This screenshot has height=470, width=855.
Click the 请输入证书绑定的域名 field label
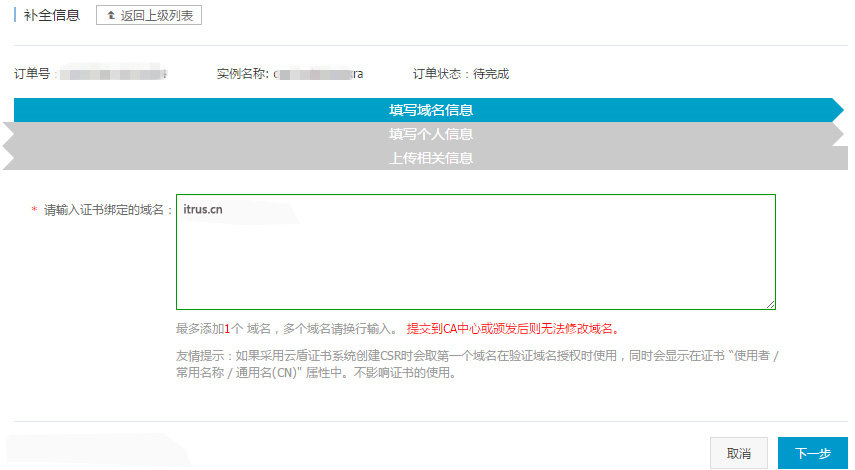click(108, 211)
